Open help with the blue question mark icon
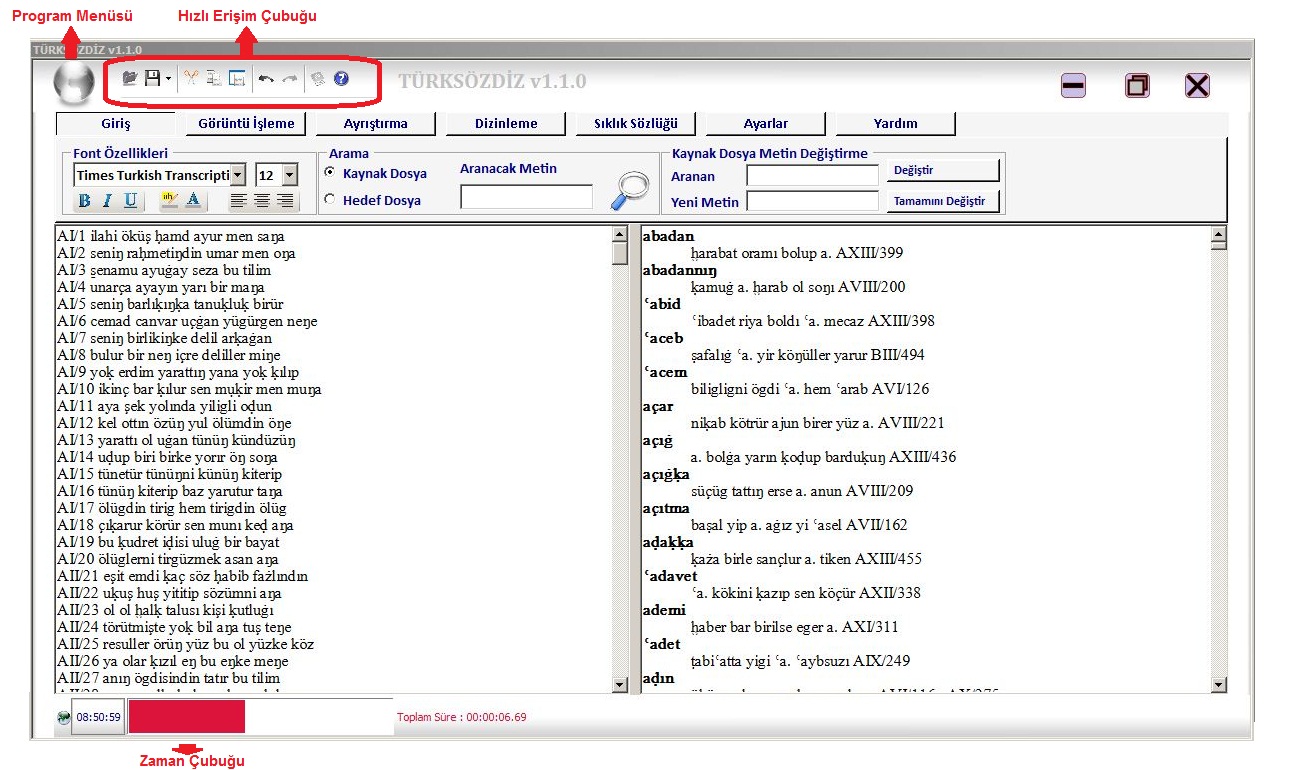Viewport: 1304px width, 770px height. click(x=341, y=78)
